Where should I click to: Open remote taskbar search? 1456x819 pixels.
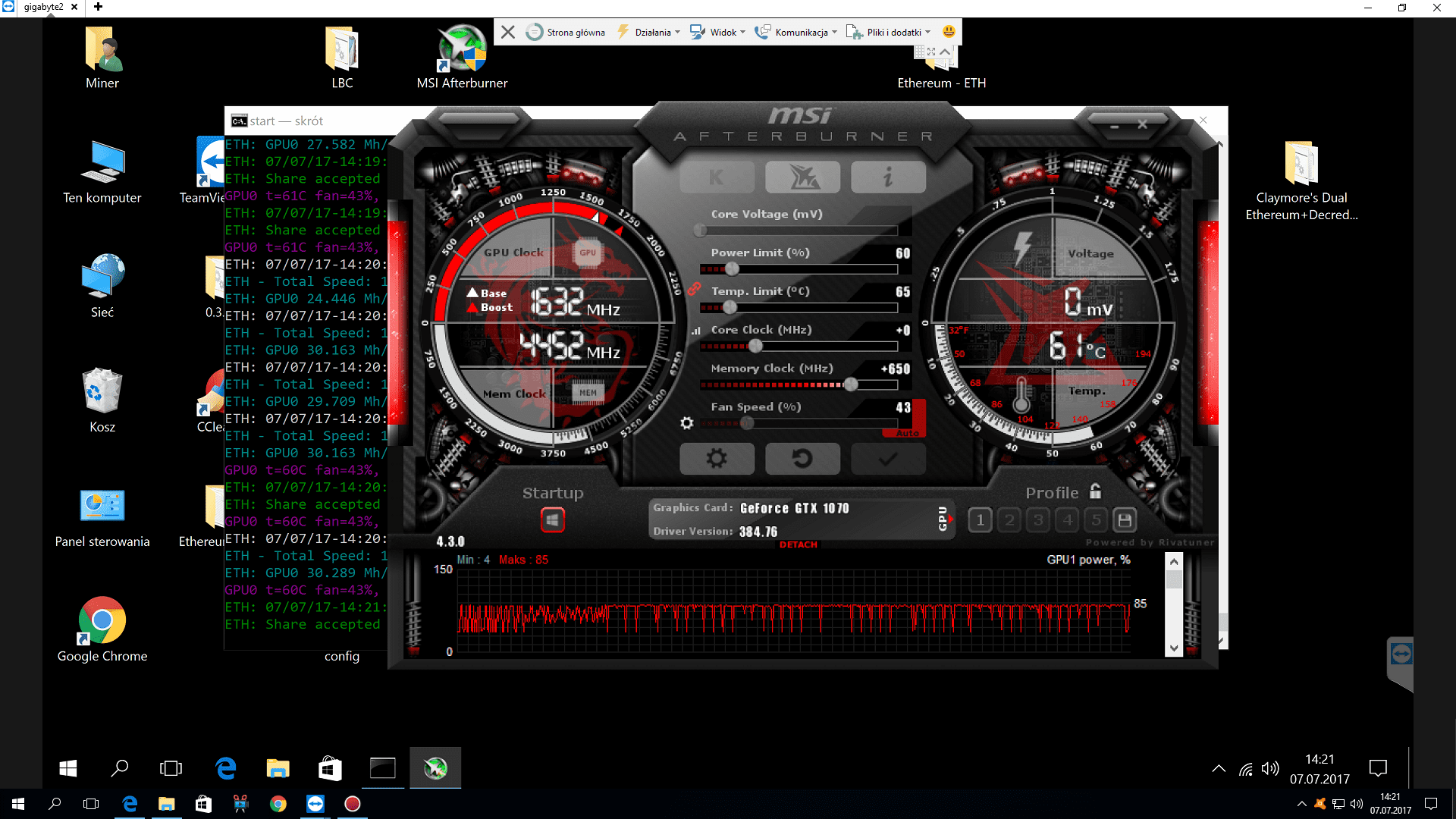coord(120,768)
